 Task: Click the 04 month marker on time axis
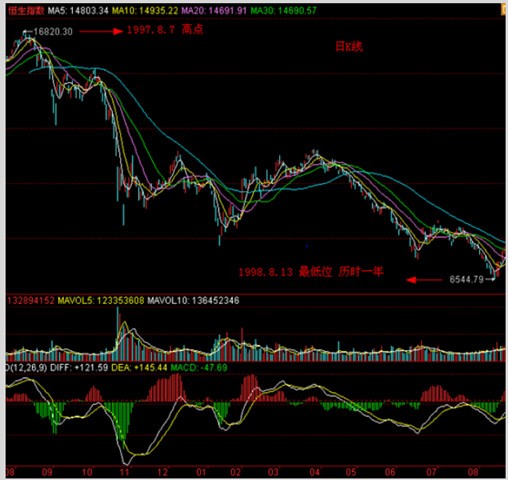[x=315, y=472]
